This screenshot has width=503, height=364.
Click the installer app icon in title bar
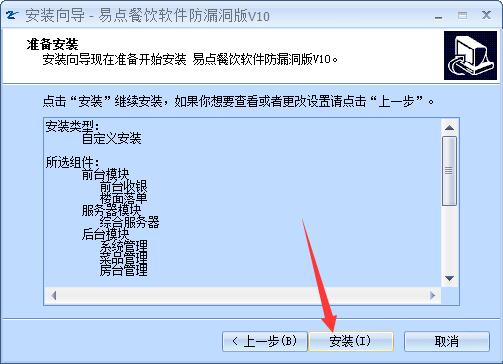pos(12,15)
